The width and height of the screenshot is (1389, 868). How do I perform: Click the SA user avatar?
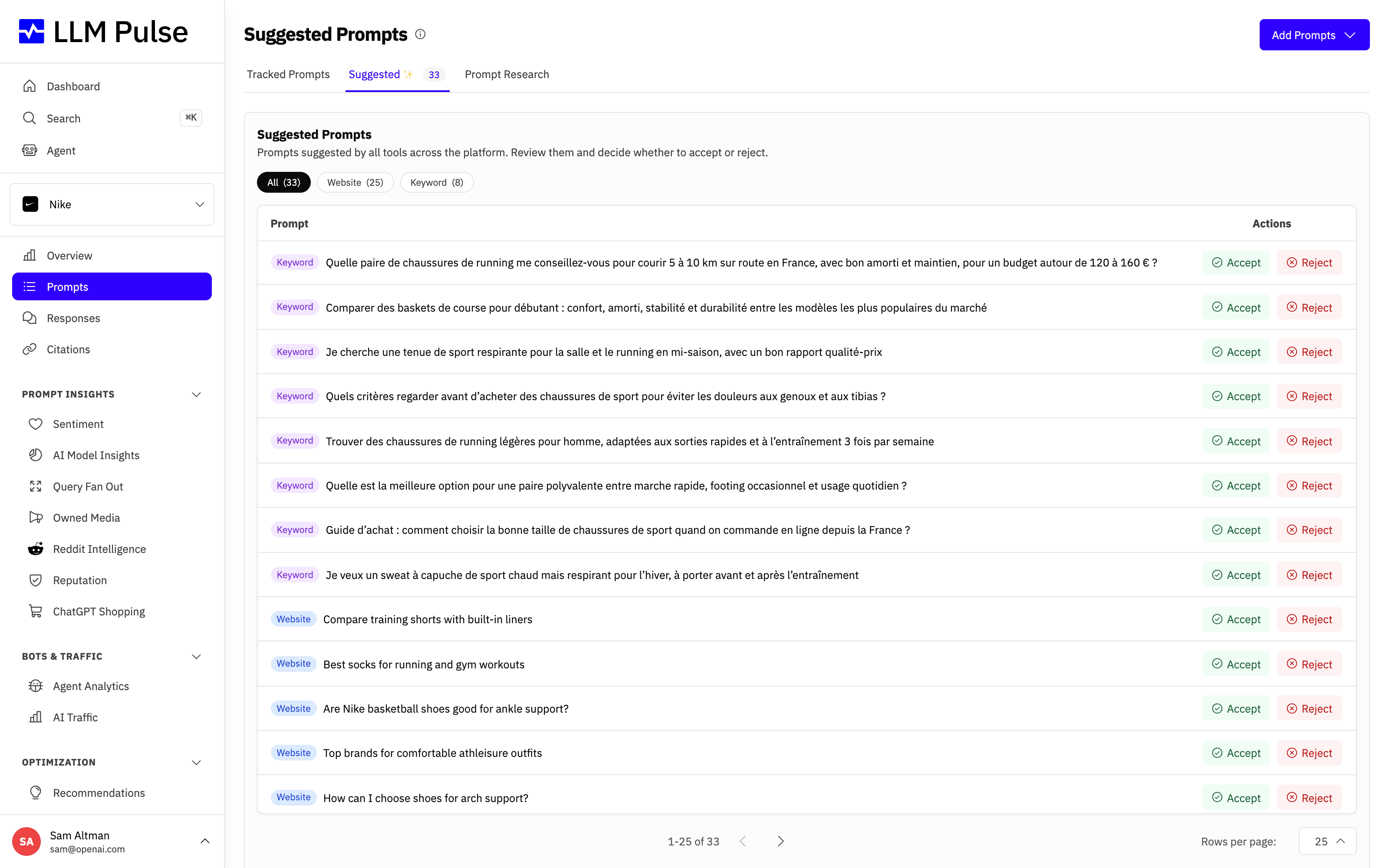[x=26, y=842]
